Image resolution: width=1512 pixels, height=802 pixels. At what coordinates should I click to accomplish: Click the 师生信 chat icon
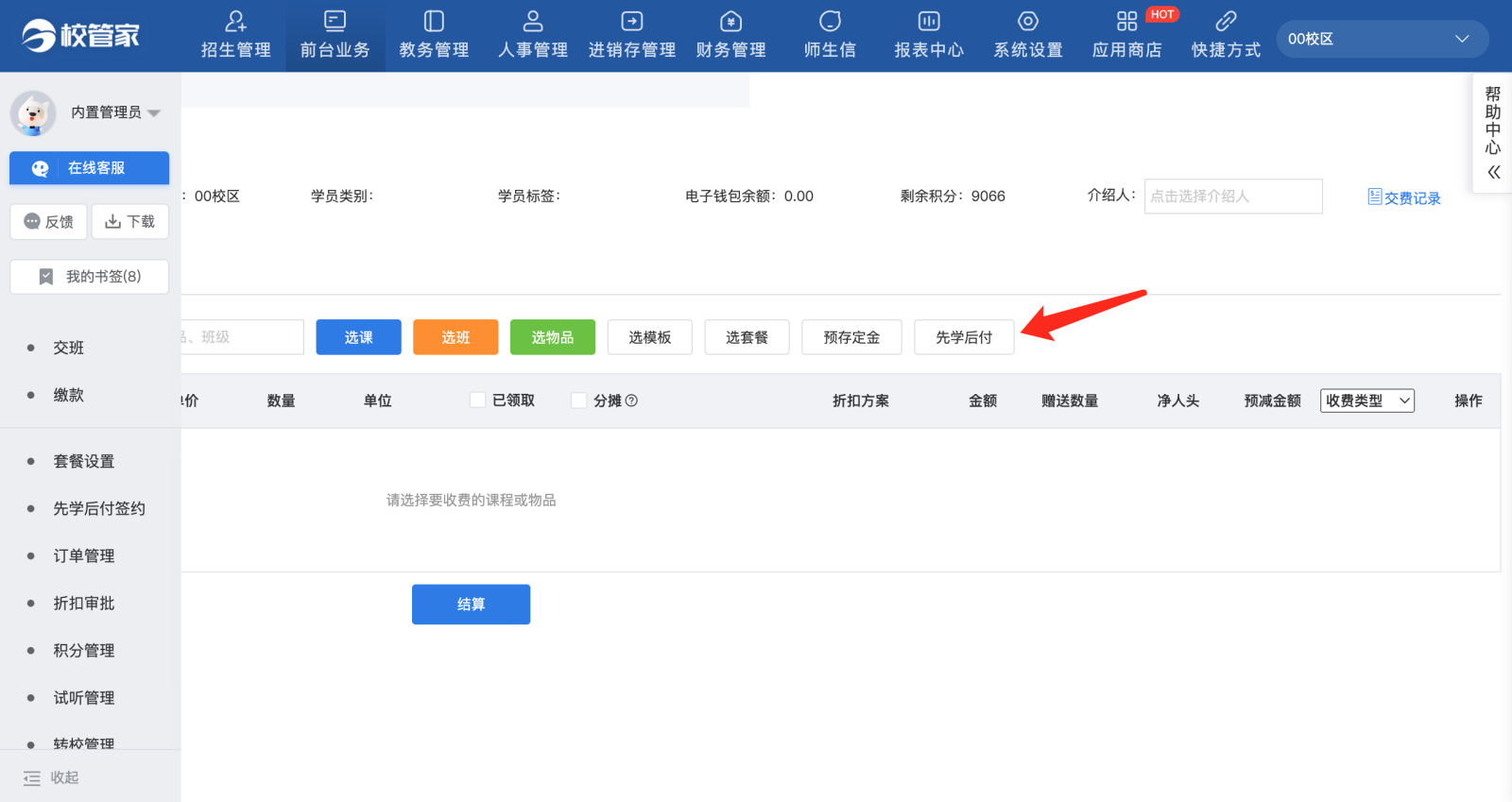(x=830, y=21)
